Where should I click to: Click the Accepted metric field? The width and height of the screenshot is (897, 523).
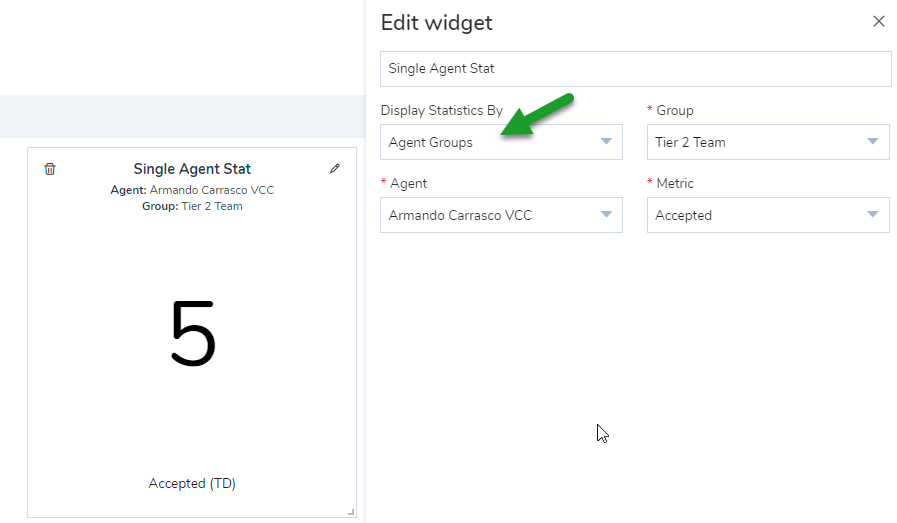tap(768, 215)
